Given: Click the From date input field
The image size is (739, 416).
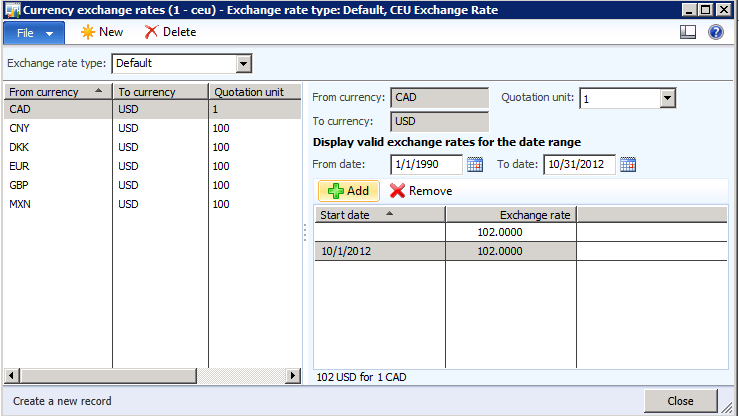Looking at the screenshot, I should tap(426, 165).
